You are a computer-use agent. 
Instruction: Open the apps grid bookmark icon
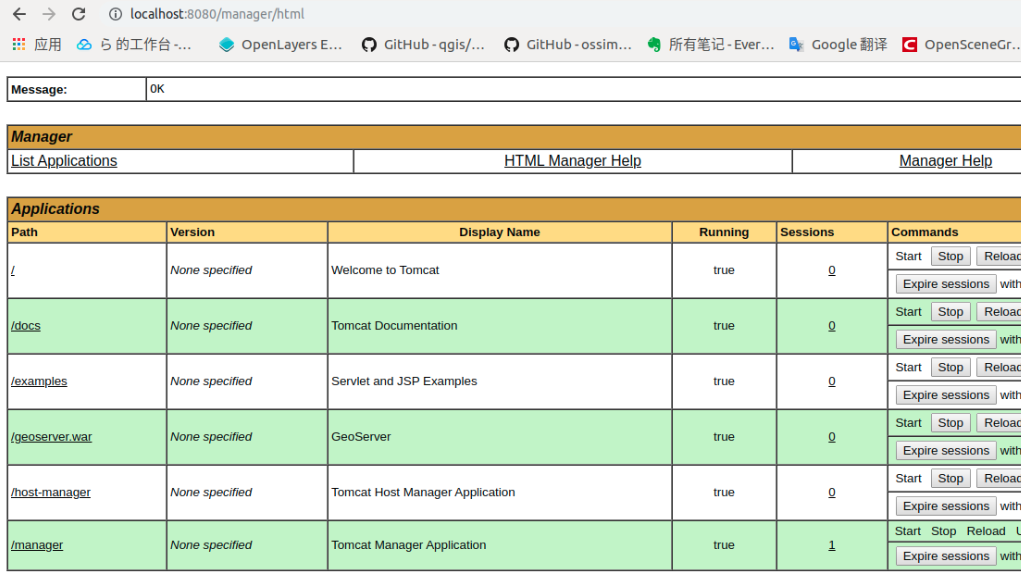pyautogui.click(x=19, y=44)
